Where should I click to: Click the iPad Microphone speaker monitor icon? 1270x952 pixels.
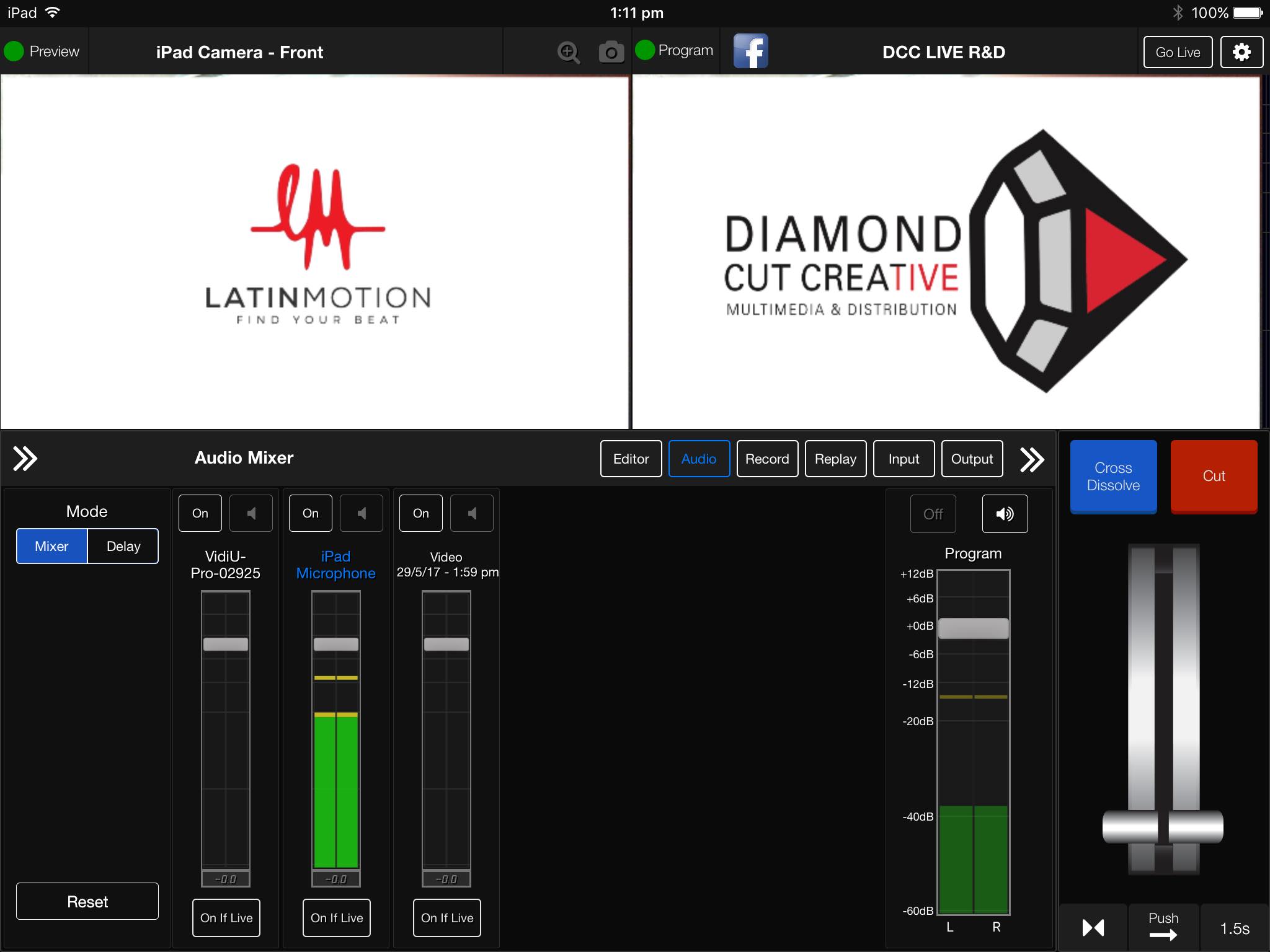click(x=362, y=513)
